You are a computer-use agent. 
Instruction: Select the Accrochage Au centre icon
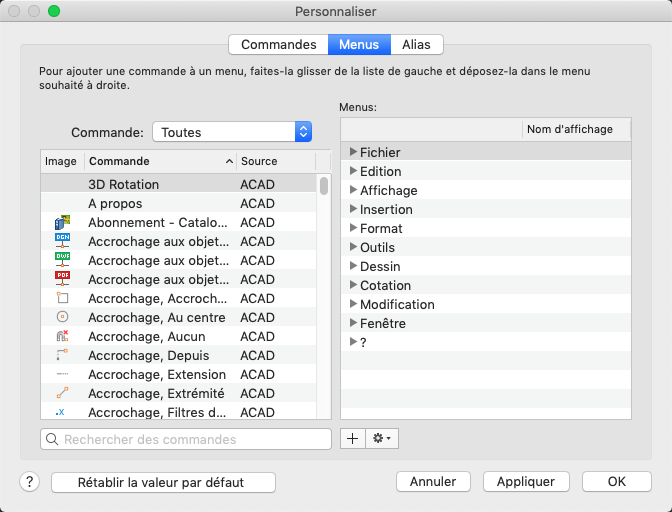tap(62, 317)
